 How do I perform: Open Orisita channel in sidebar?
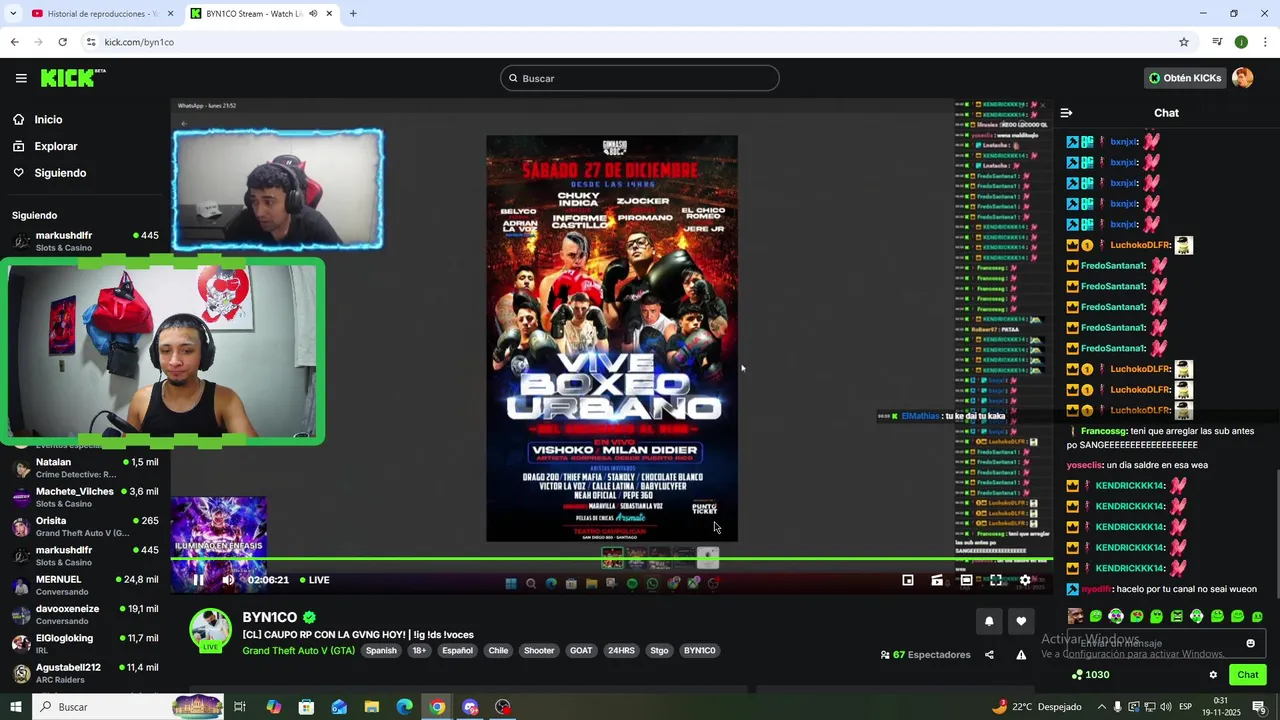[85, 526]
